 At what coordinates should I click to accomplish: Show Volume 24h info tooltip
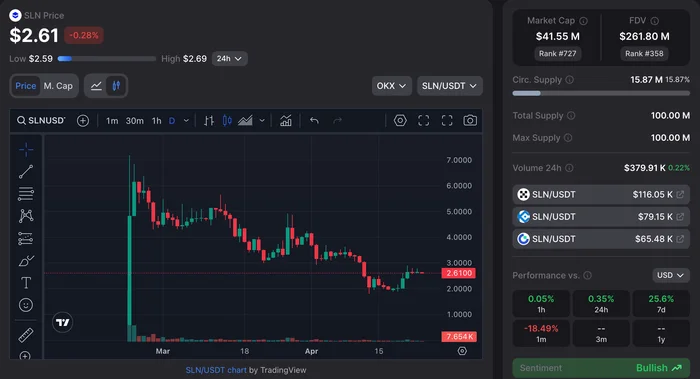[569, 168]
